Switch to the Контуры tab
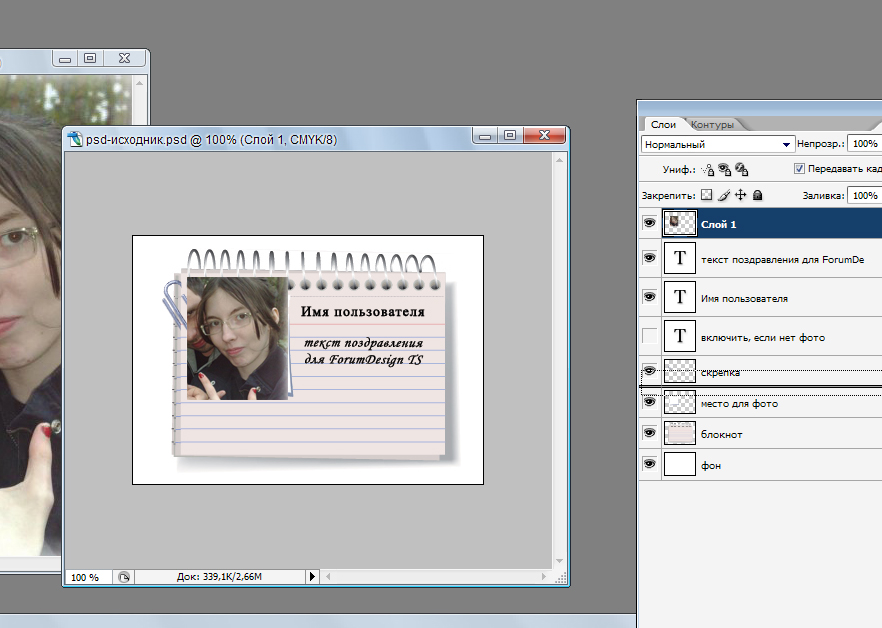The width and height of the screenshot is (882, 628). 712,125
